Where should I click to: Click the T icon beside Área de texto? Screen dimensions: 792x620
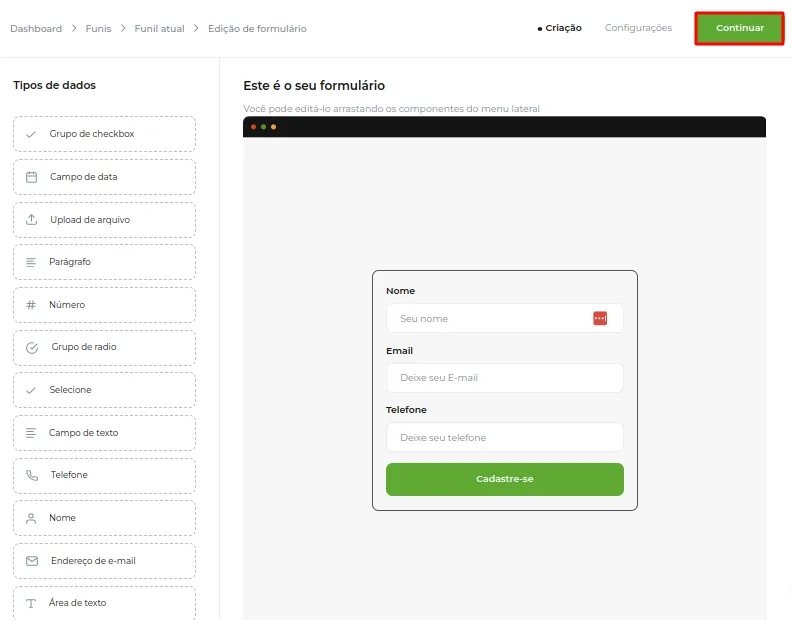click(x=31, y=603)
